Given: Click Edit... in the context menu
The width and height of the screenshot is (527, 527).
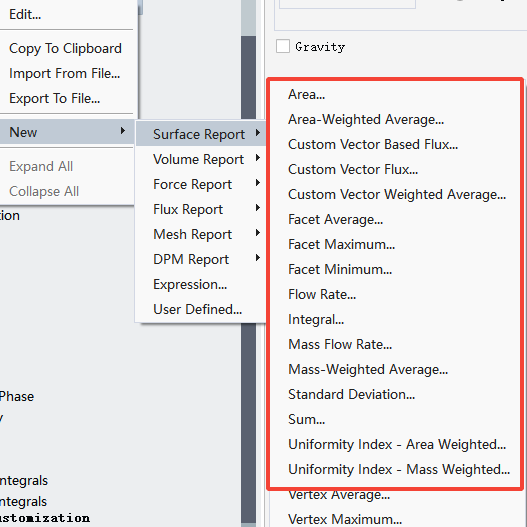Looking at the screenshot, I should coord(25,15).
